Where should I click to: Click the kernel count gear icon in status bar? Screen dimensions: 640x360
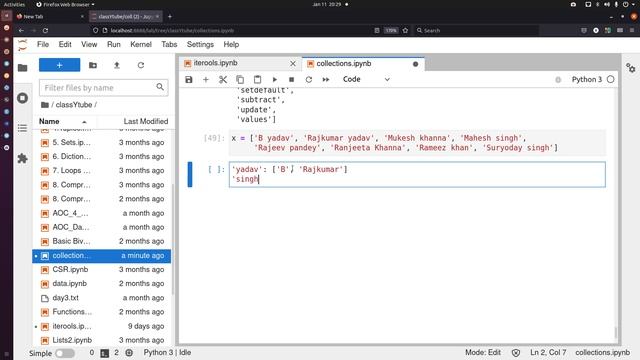point(129,353)
